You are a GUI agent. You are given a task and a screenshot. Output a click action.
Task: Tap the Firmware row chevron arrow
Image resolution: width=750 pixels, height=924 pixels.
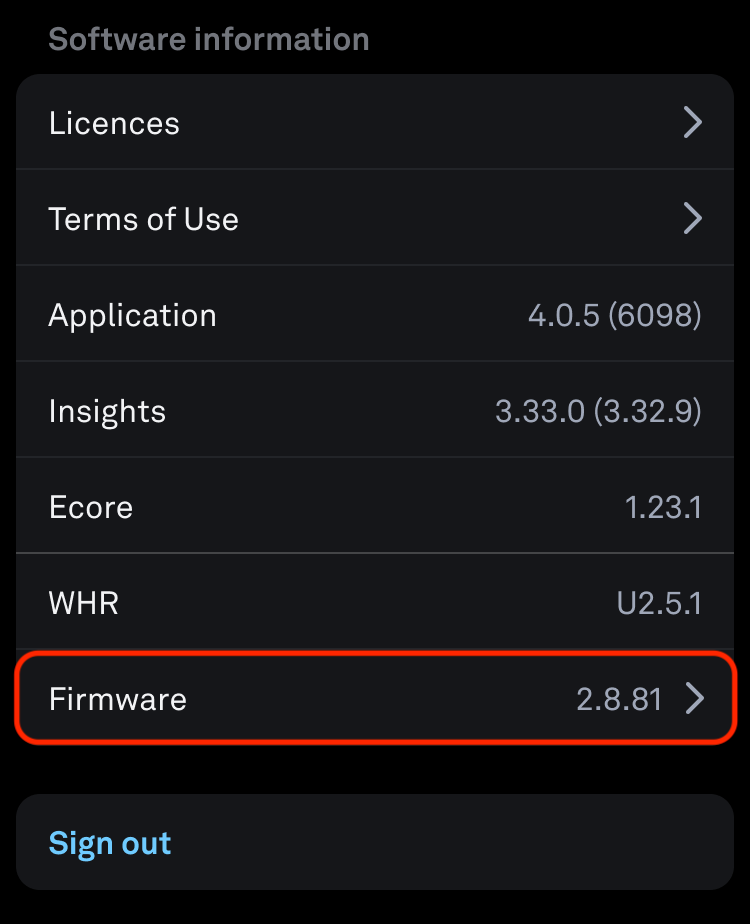click(x=694, y=698)
